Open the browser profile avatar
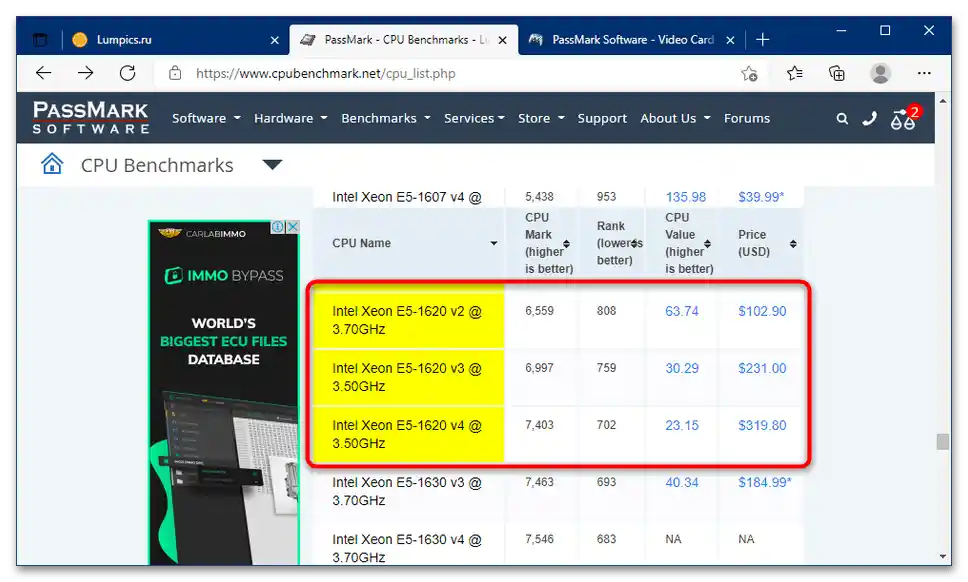968x582 pixels. [880, 73]
